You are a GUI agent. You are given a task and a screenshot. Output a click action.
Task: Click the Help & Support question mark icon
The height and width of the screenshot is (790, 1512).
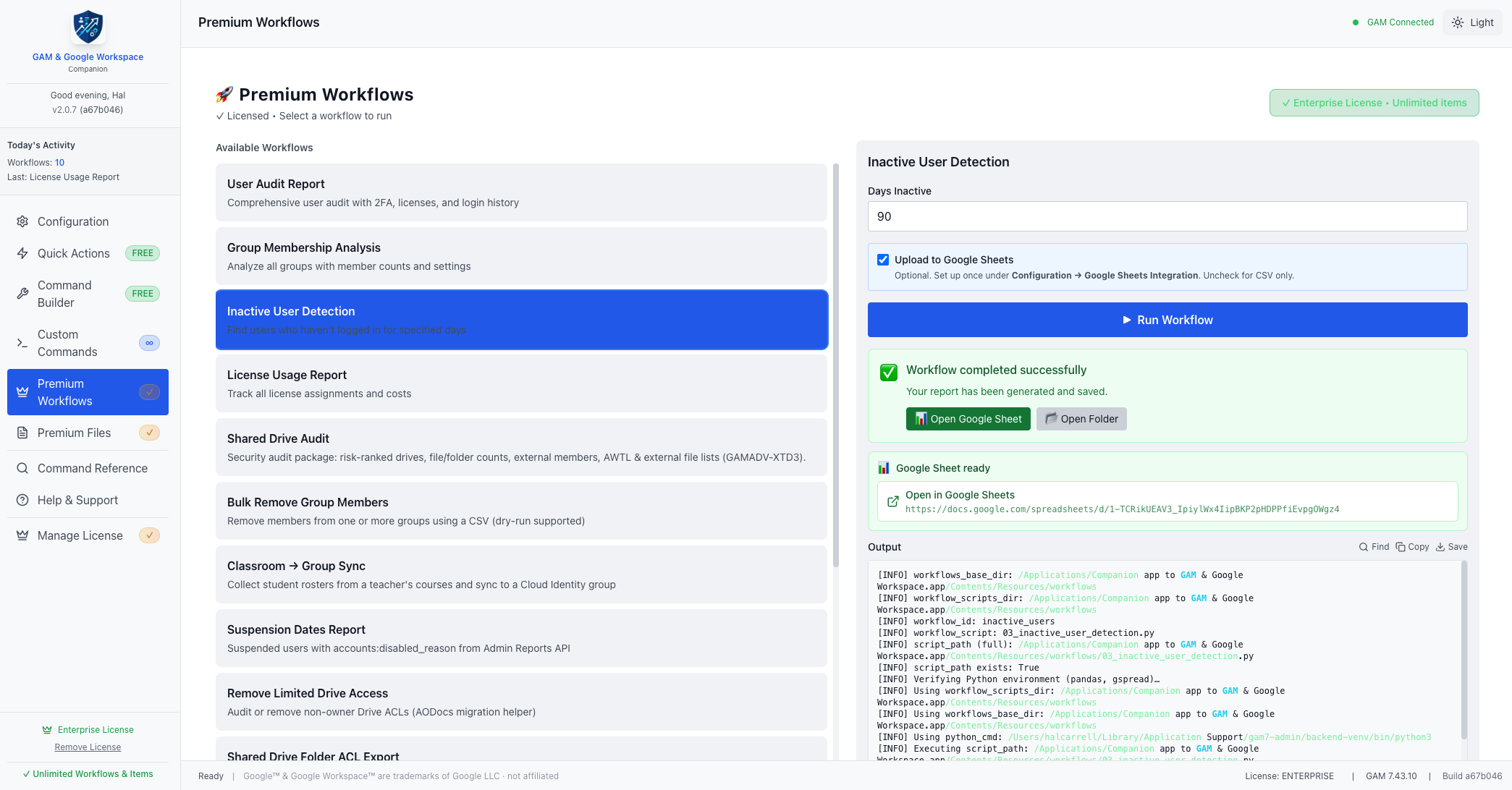click(x=22, y=500)
